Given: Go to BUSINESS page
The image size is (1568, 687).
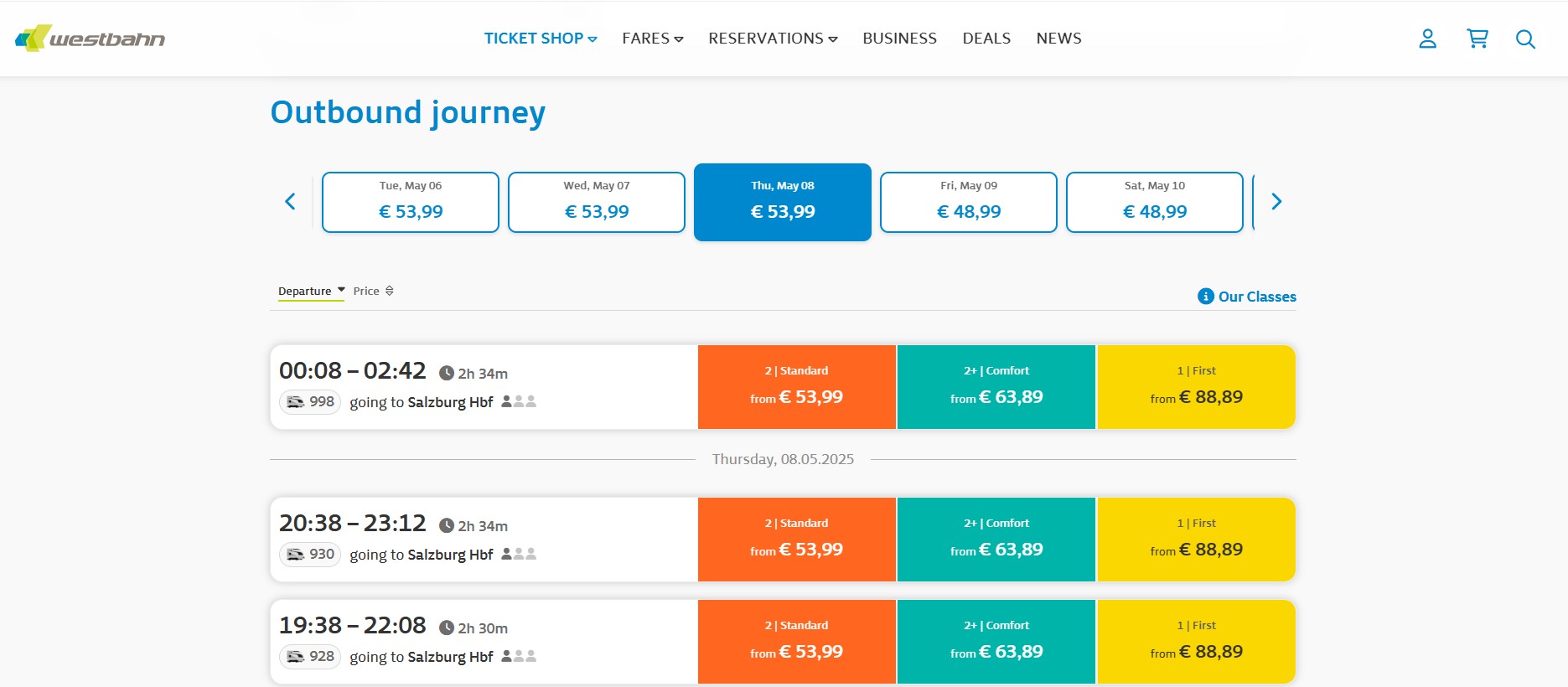Looking at the screenshot, I should [x=900, y=39].
